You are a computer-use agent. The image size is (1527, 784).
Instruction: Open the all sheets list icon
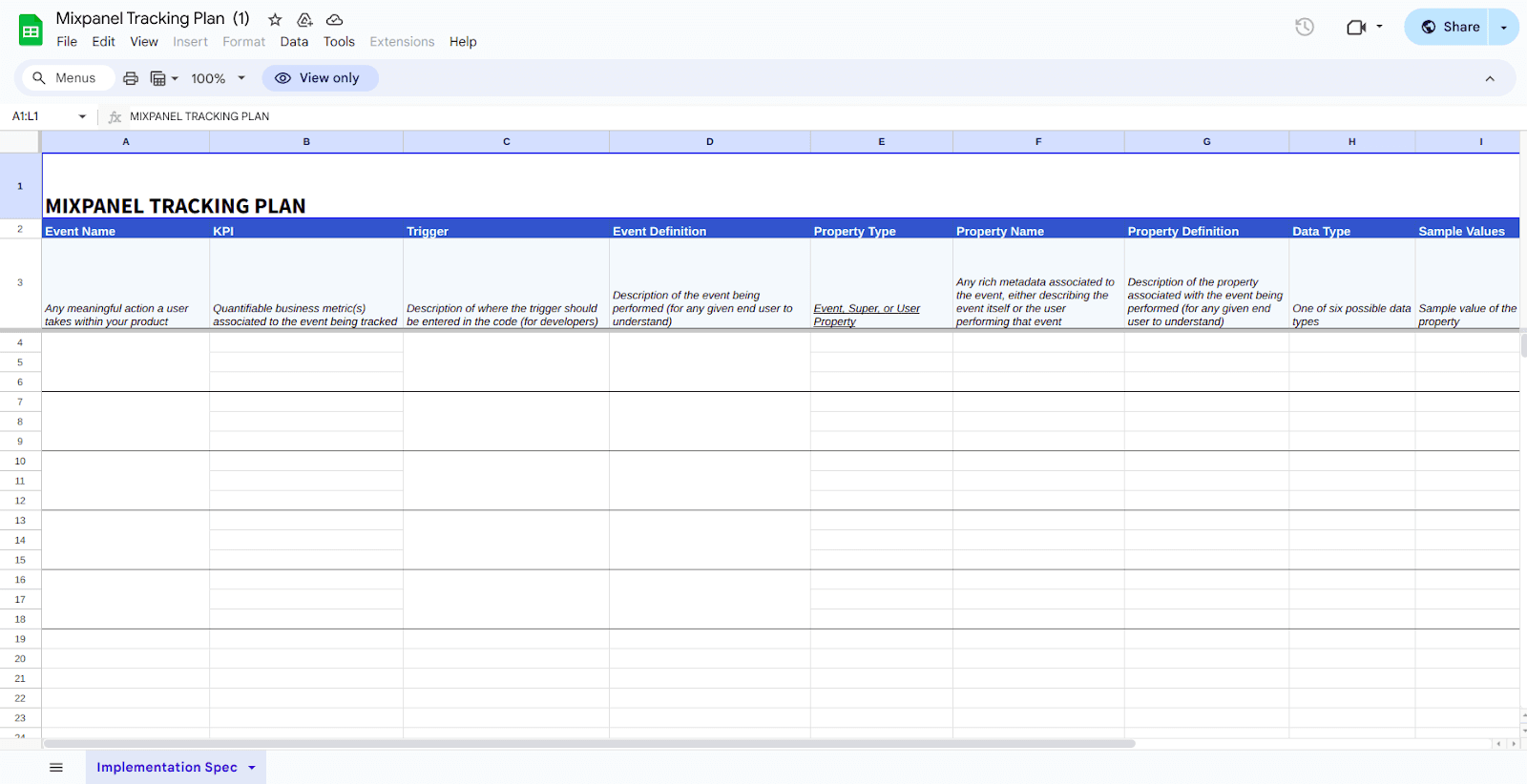(x=56, y=767)
